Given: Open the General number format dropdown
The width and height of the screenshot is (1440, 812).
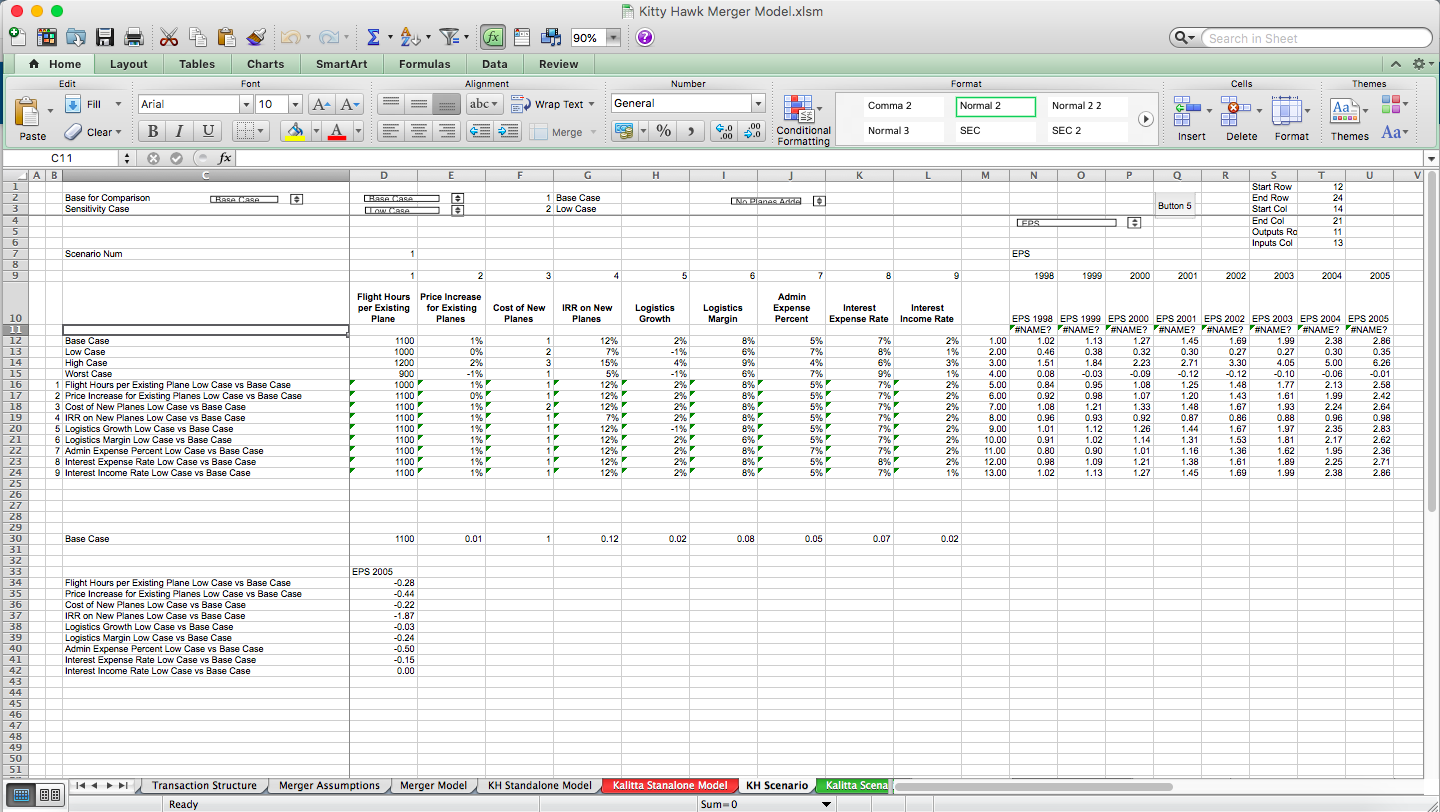Looking at the screenshot, I should [757, 102].
